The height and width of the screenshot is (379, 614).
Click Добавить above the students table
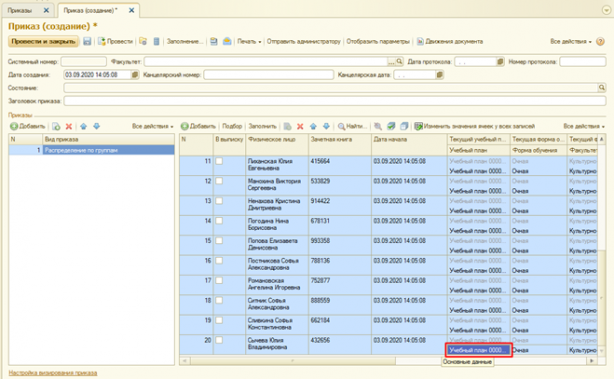coord(198,126)
